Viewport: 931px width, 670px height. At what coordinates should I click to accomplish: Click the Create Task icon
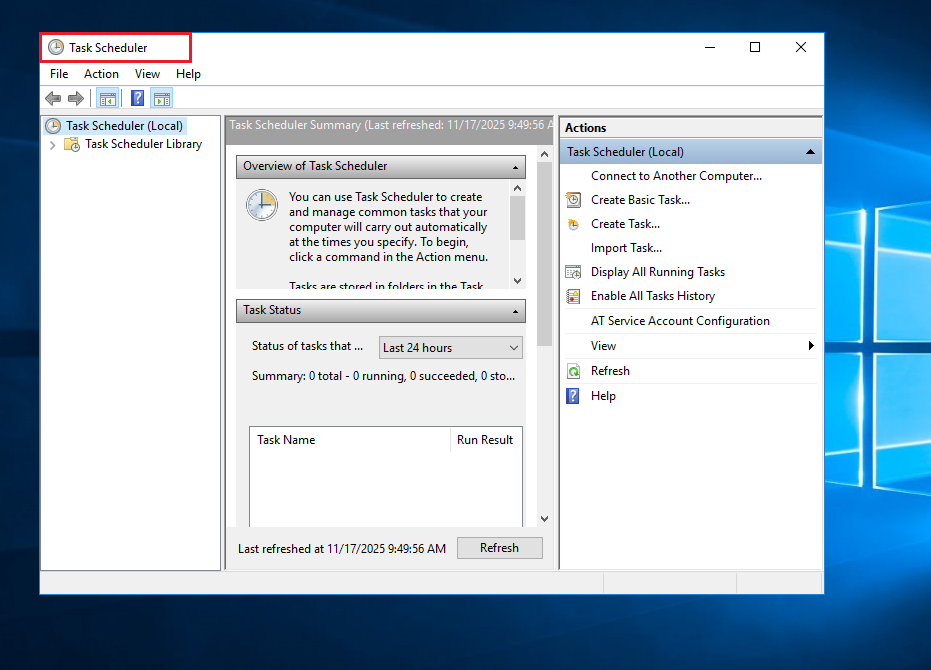[x=574, y=225]
